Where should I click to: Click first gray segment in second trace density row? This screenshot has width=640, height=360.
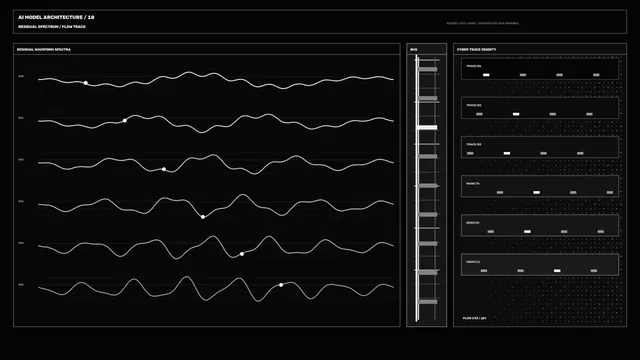click(480, 114)
